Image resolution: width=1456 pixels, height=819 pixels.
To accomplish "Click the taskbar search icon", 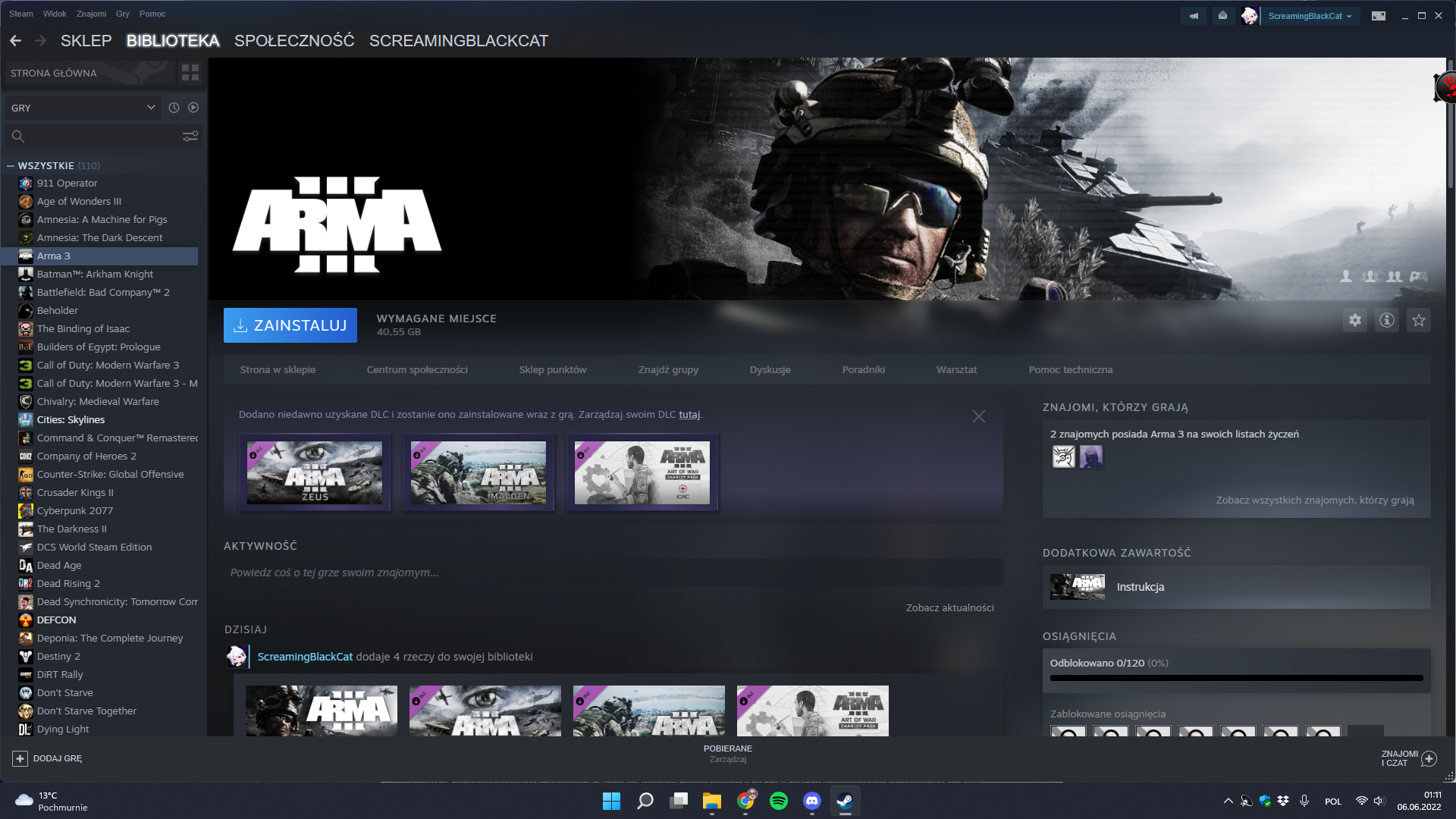I will (645, 801).
